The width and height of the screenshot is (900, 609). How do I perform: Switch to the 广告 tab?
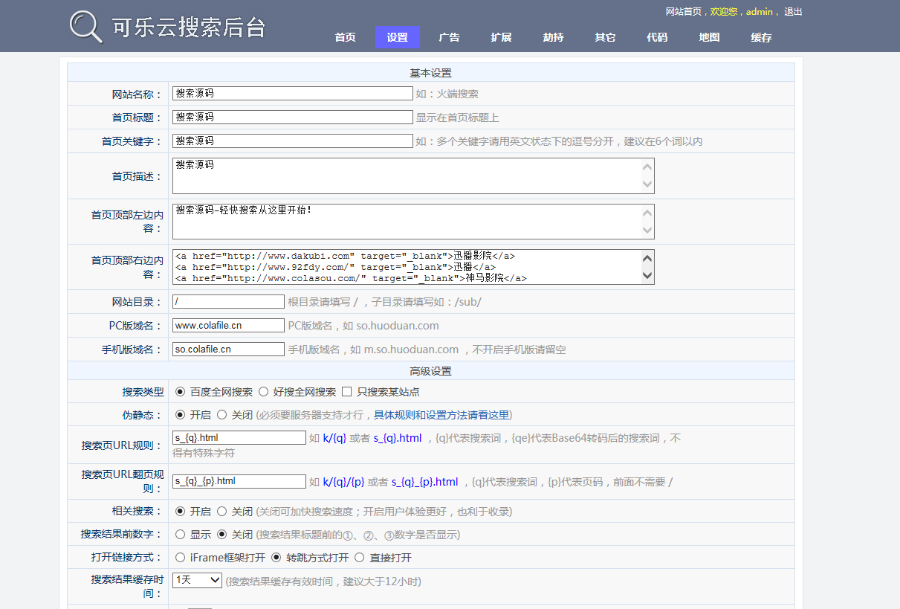coord(449,38)
